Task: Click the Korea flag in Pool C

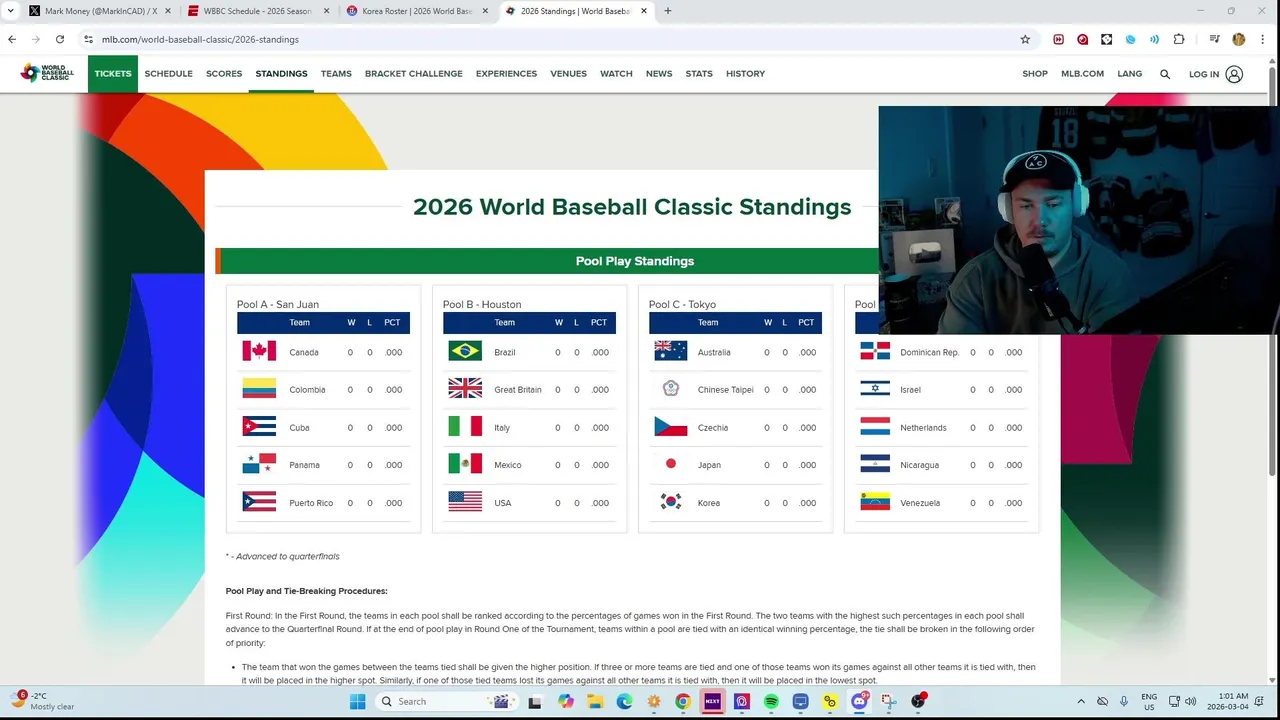Action: (671, 502)
